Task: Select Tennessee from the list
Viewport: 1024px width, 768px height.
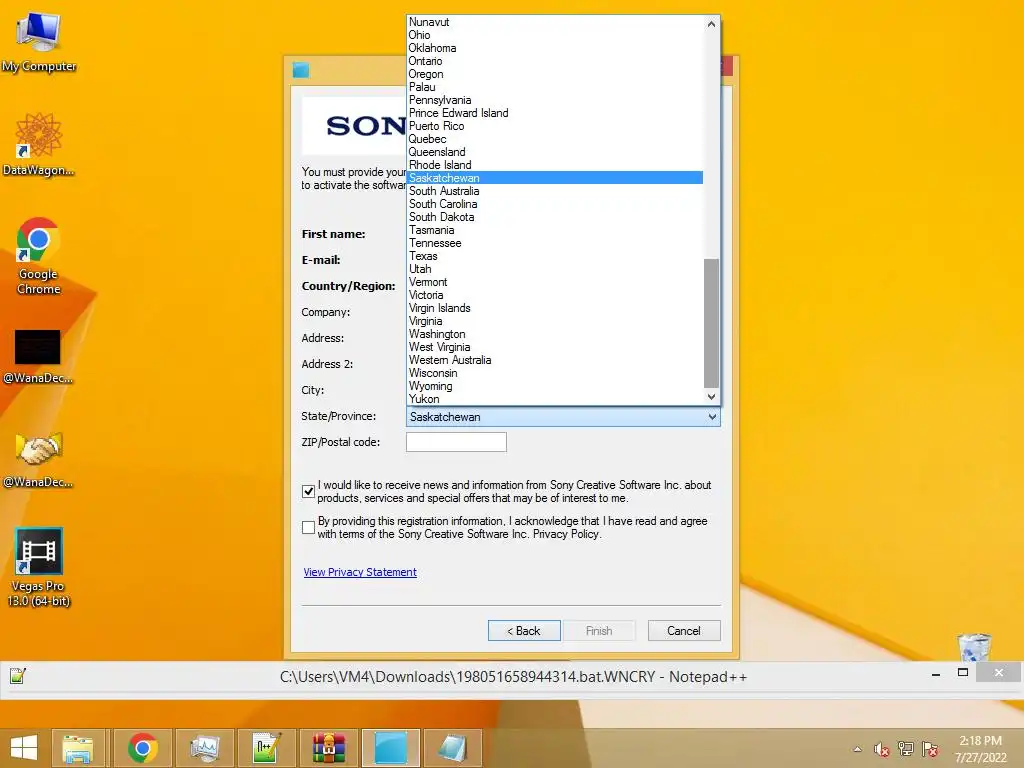Action: 554,243
